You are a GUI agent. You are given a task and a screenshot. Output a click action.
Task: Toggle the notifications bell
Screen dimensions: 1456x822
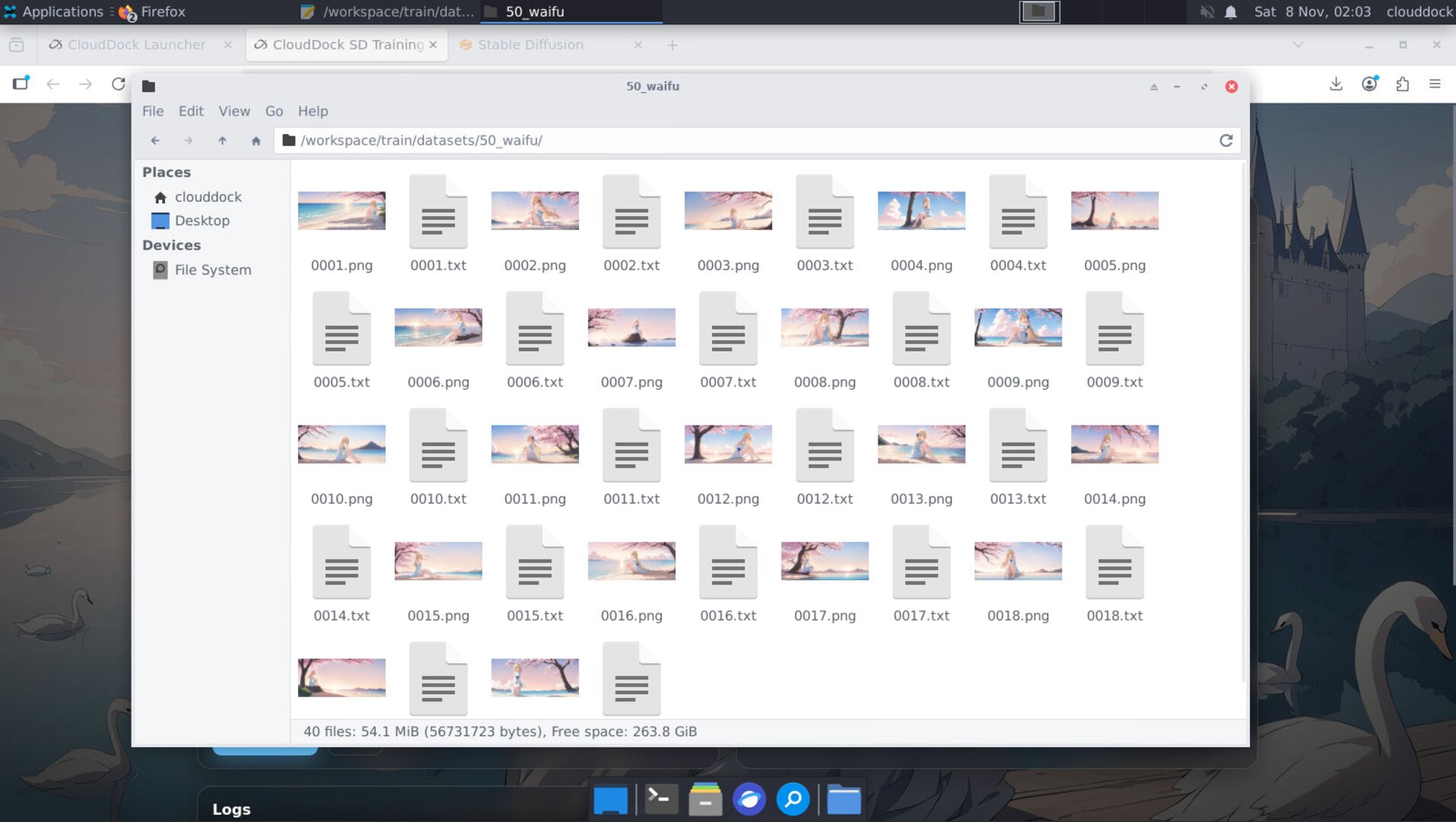1230,11
